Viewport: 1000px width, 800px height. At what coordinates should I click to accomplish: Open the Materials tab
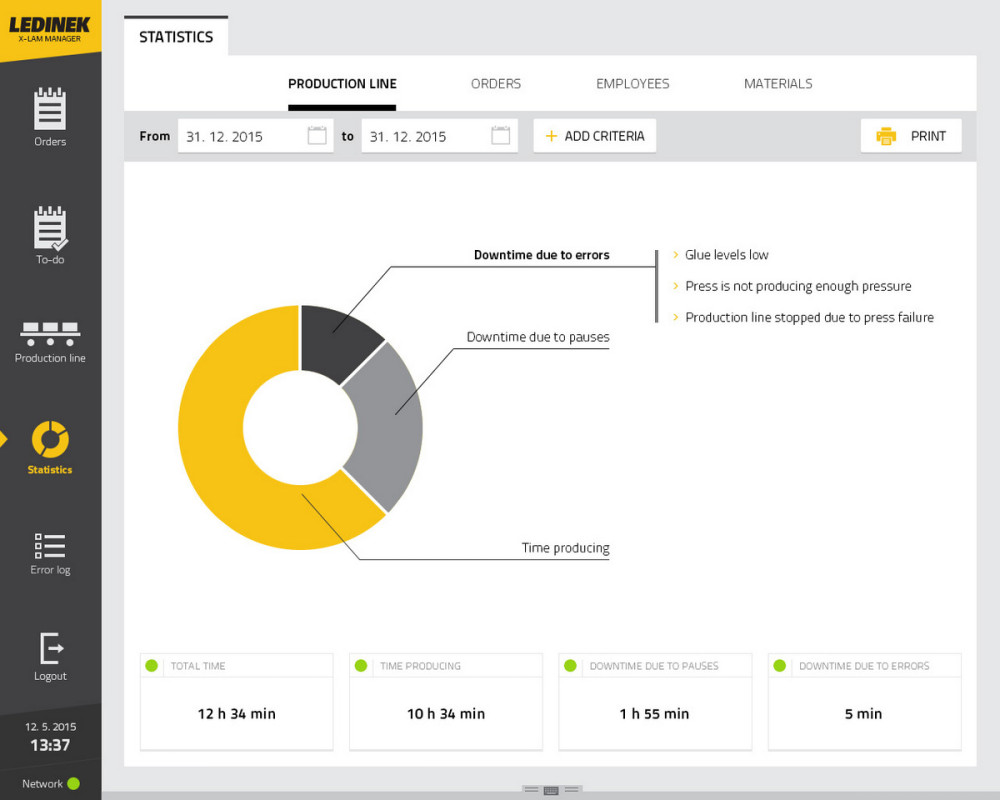[778, 84]
